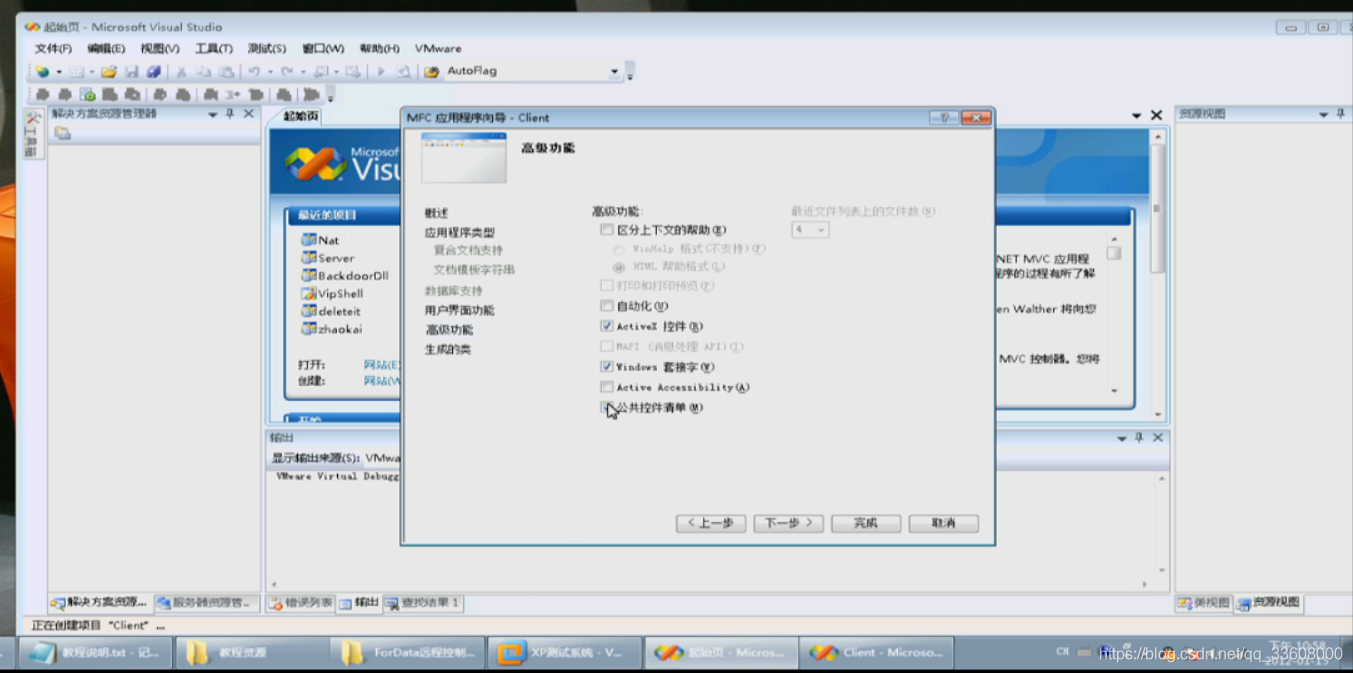The height and width of the screenshot is (673, 1353).
Task: Untick the Windows 套接字 checkbox
Action: coord(607,367)
